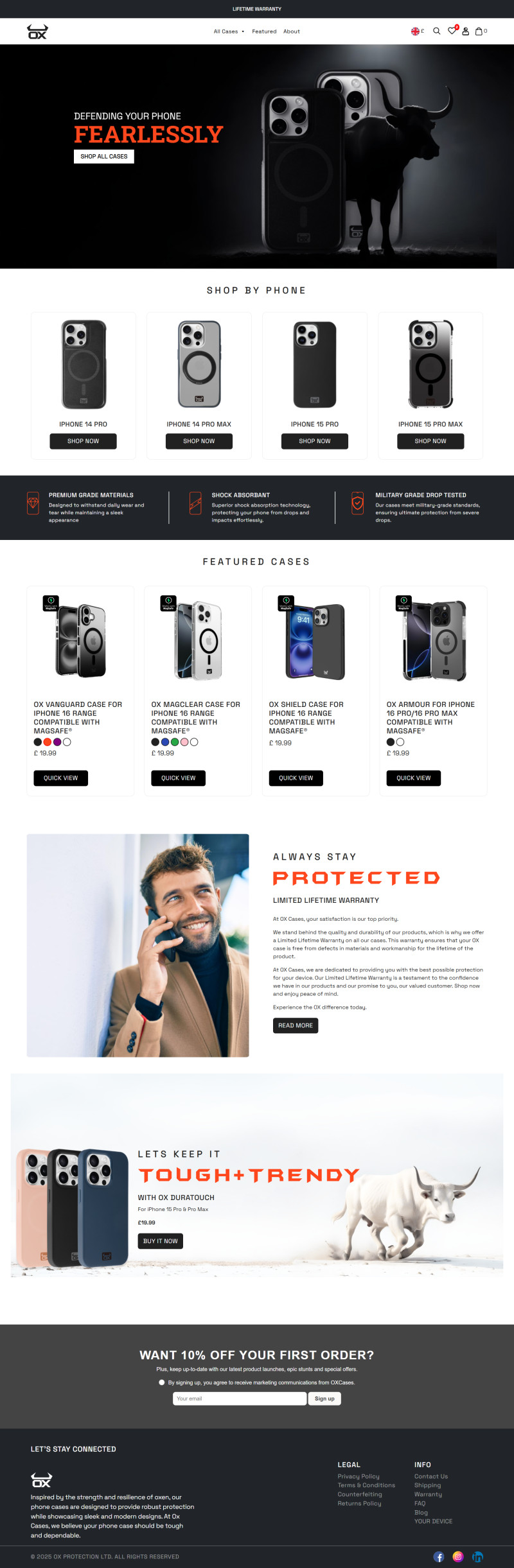The image size is (514, 1568).
Task: Select the orange swatch on Vanguard case
Action: [x=47, y=742]
